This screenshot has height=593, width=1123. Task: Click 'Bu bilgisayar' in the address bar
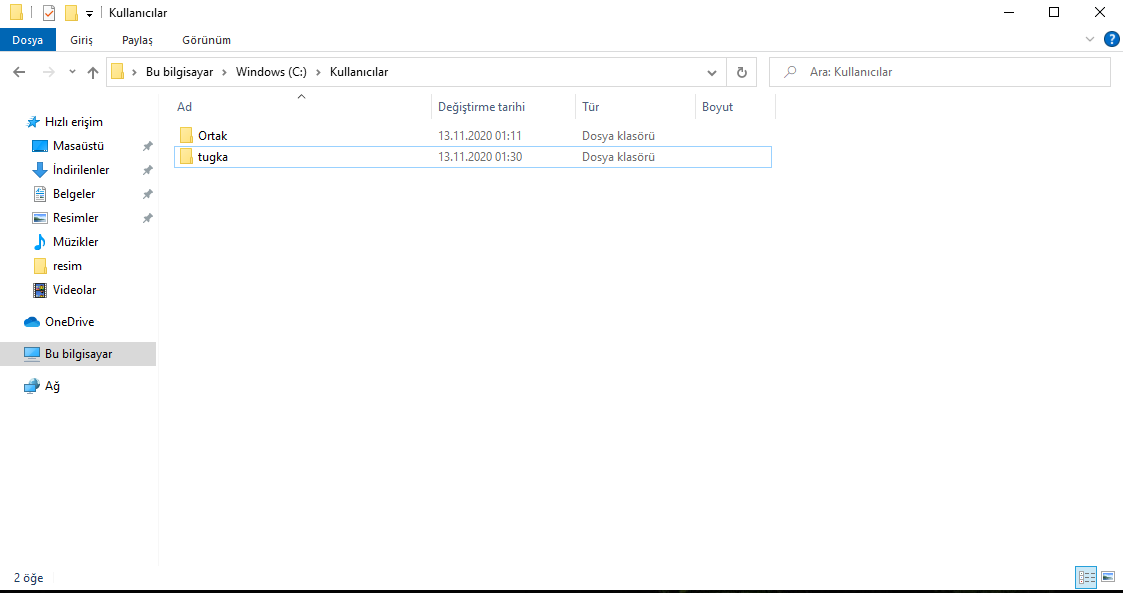[x=179, y=72]
